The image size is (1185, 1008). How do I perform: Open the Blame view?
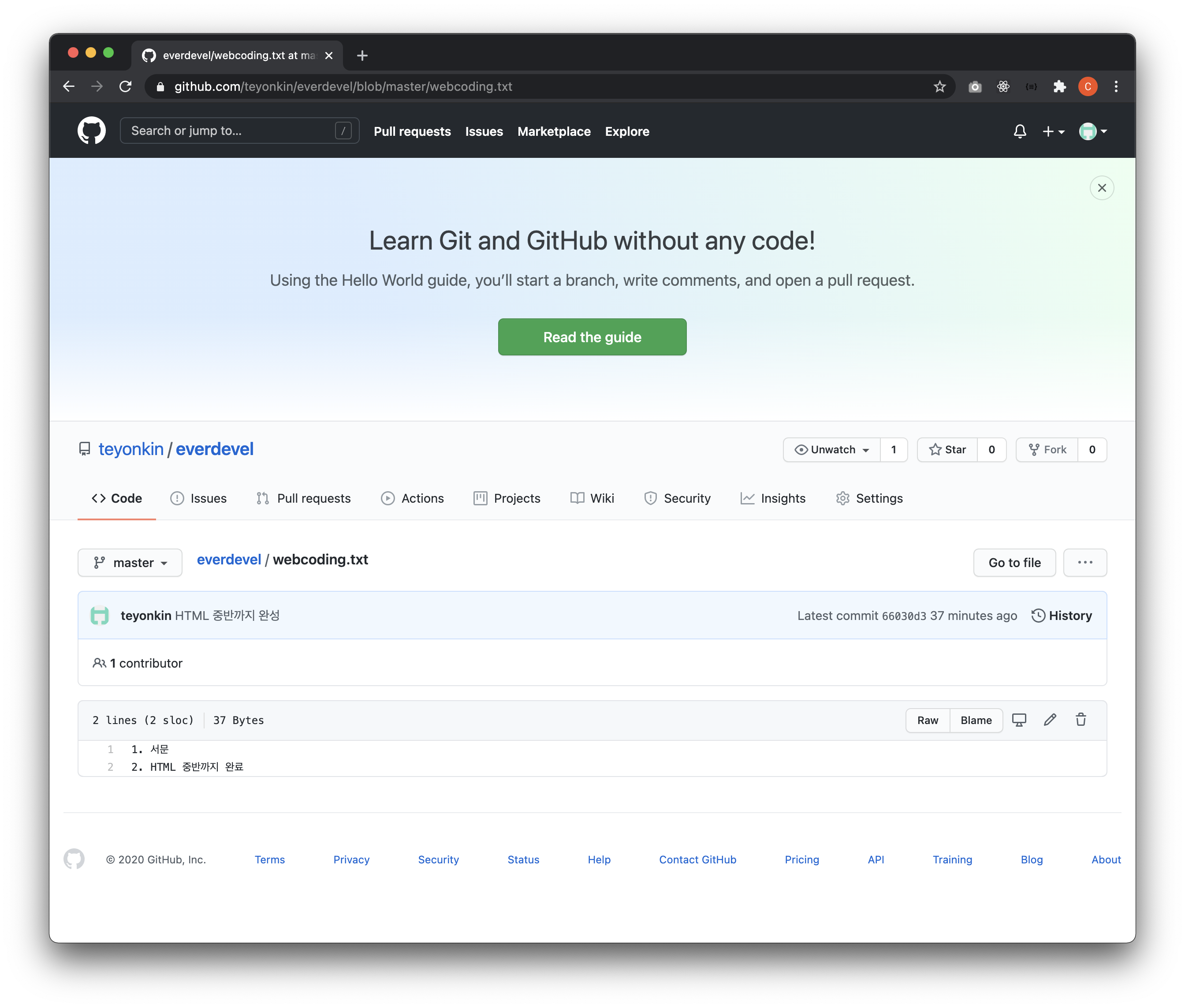[976, 721]
